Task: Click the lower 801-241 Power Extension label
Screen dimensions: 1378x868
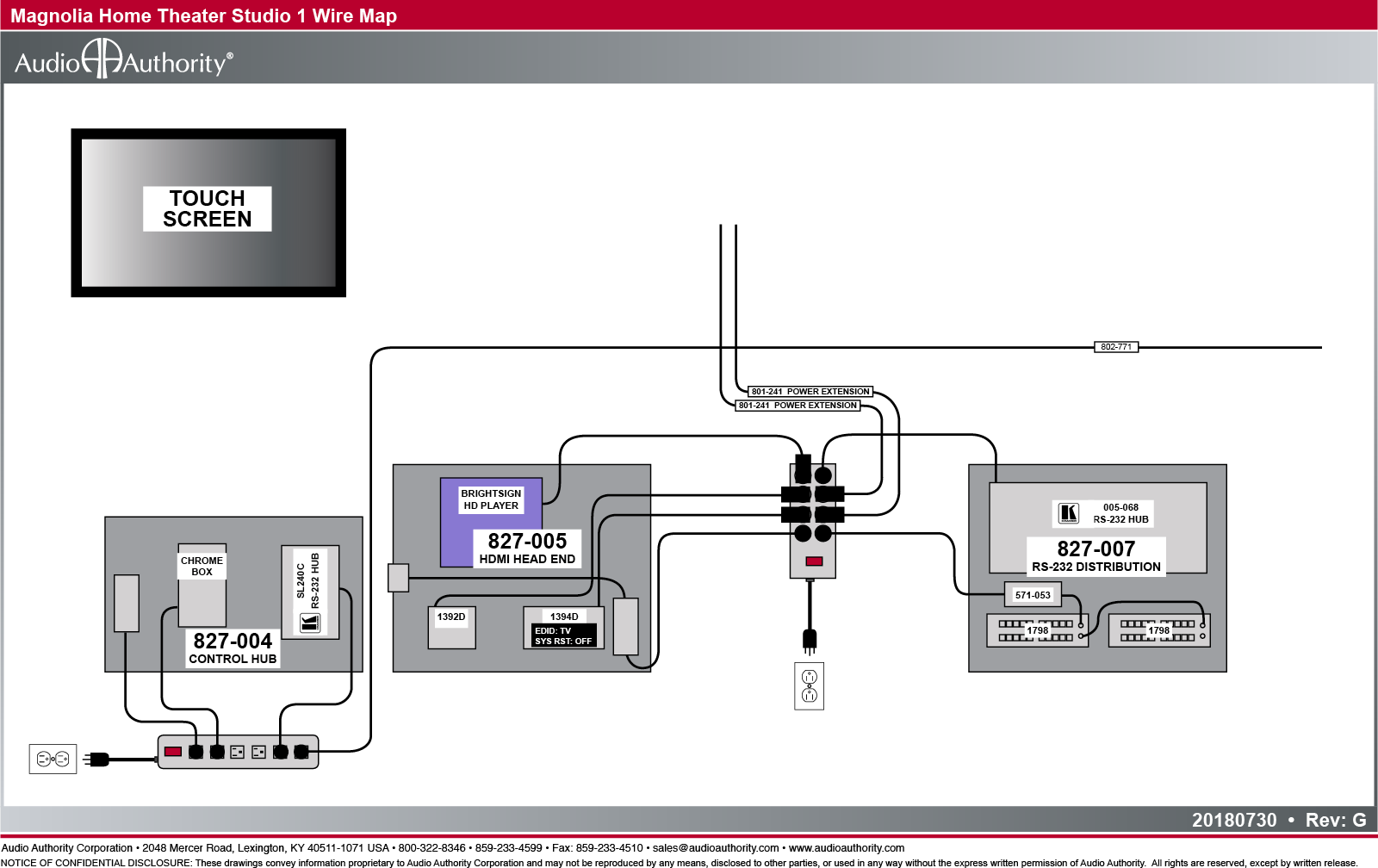Action: click(798, 405)
